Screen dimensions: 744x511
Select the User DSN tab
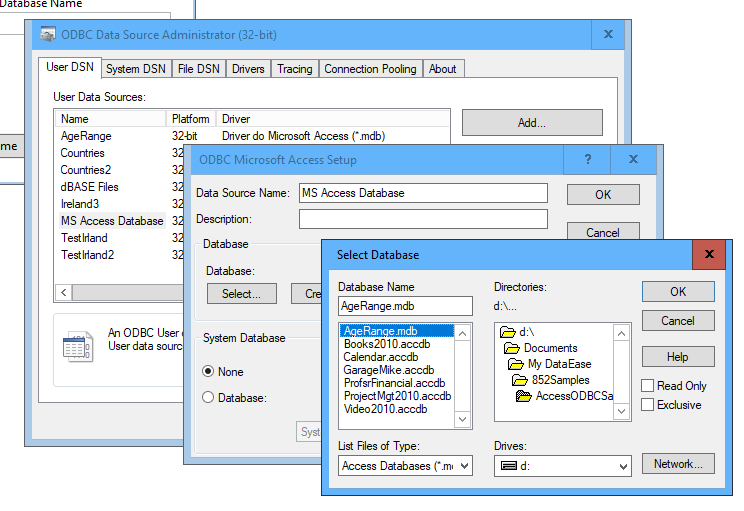coord(70,67)
